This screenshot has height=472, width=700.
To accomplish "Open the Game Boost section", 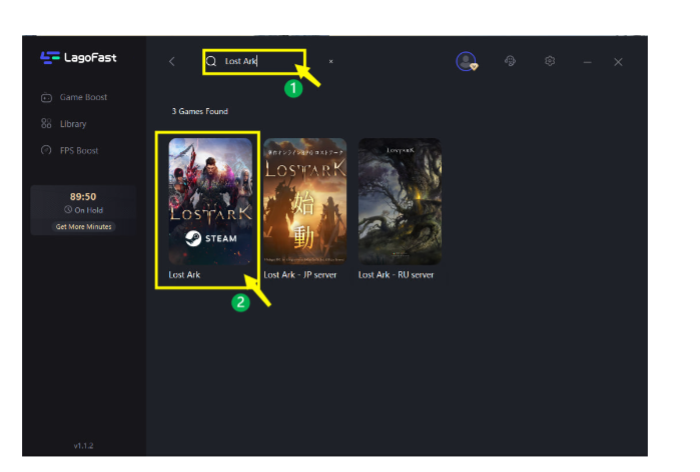I will [74, 97].
